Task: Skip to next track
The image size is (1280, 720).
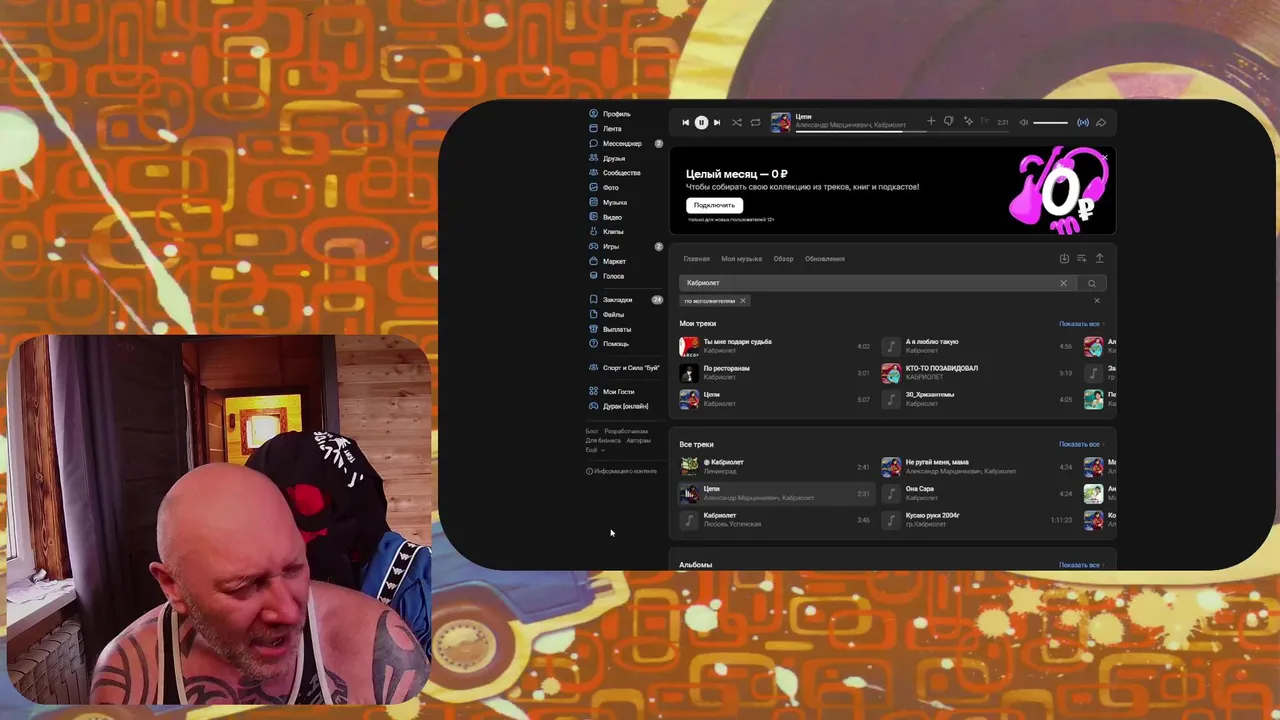Action: [717, 123]
